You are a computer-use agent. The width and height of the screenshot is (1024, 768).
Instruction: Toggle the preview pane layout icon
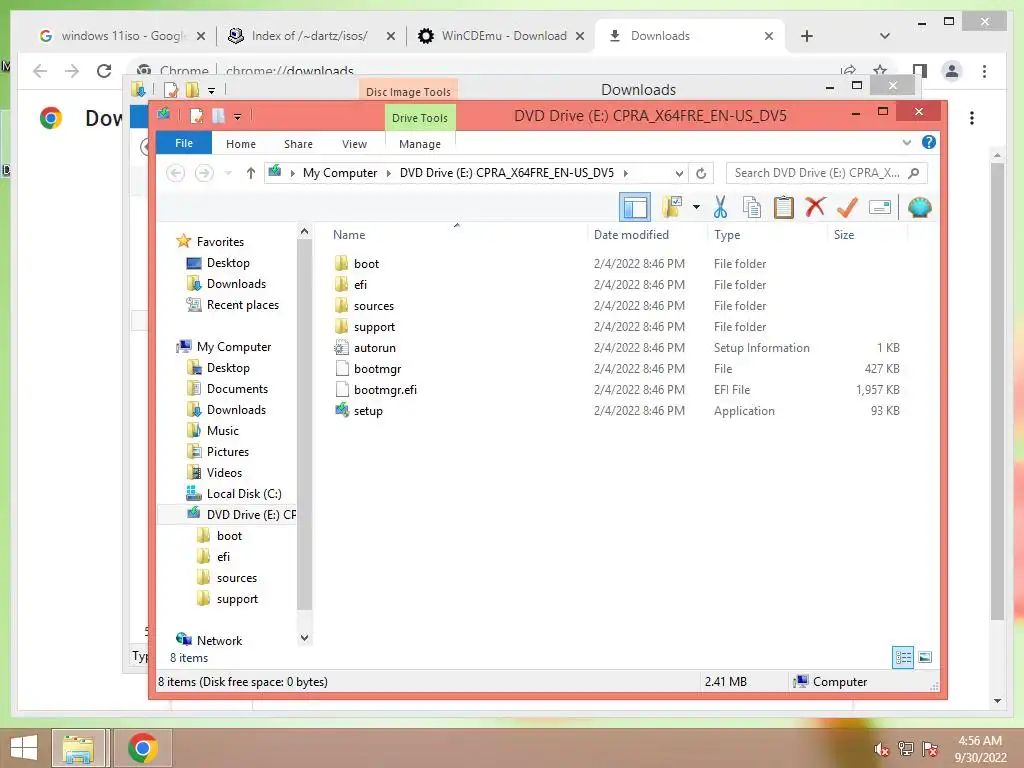pos(635,208)
